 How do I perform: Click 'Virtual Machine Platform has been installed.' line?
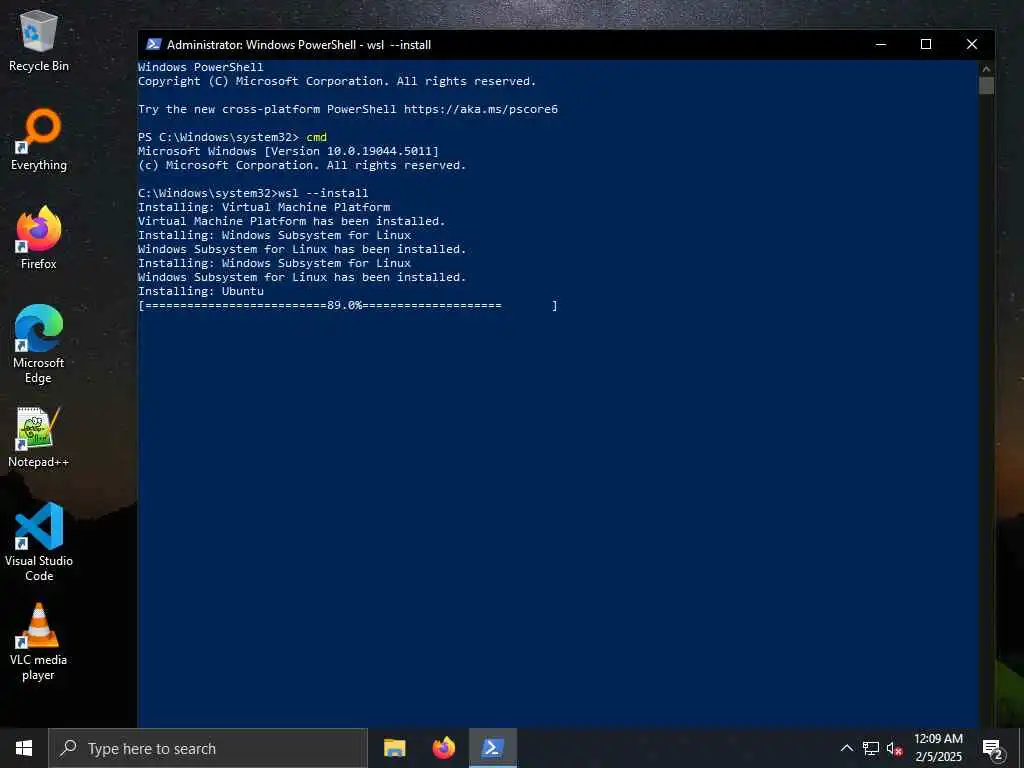(x=291, y=221)
